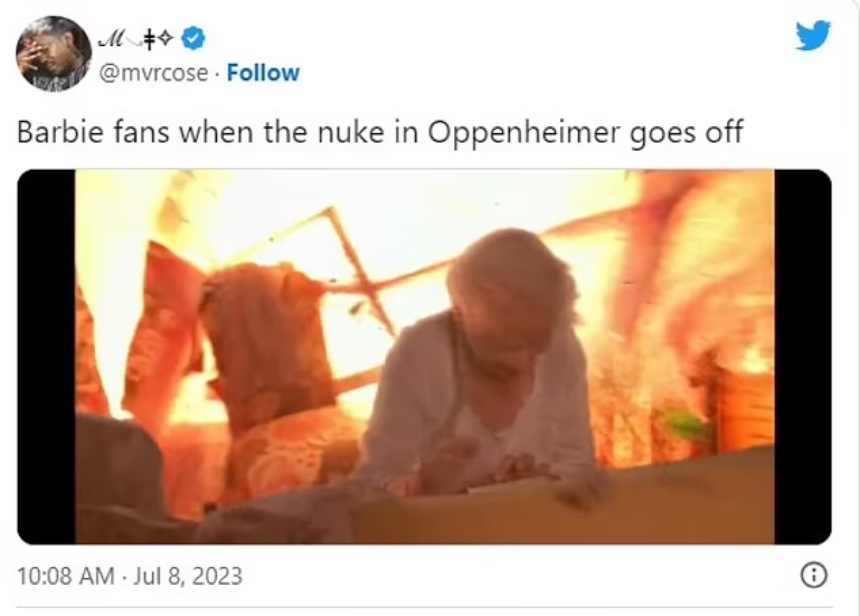The image size is (860, 616).
Task: Click the phrase "goes off" in tweet
Action: pyautogui.click(x=686, y=133)
